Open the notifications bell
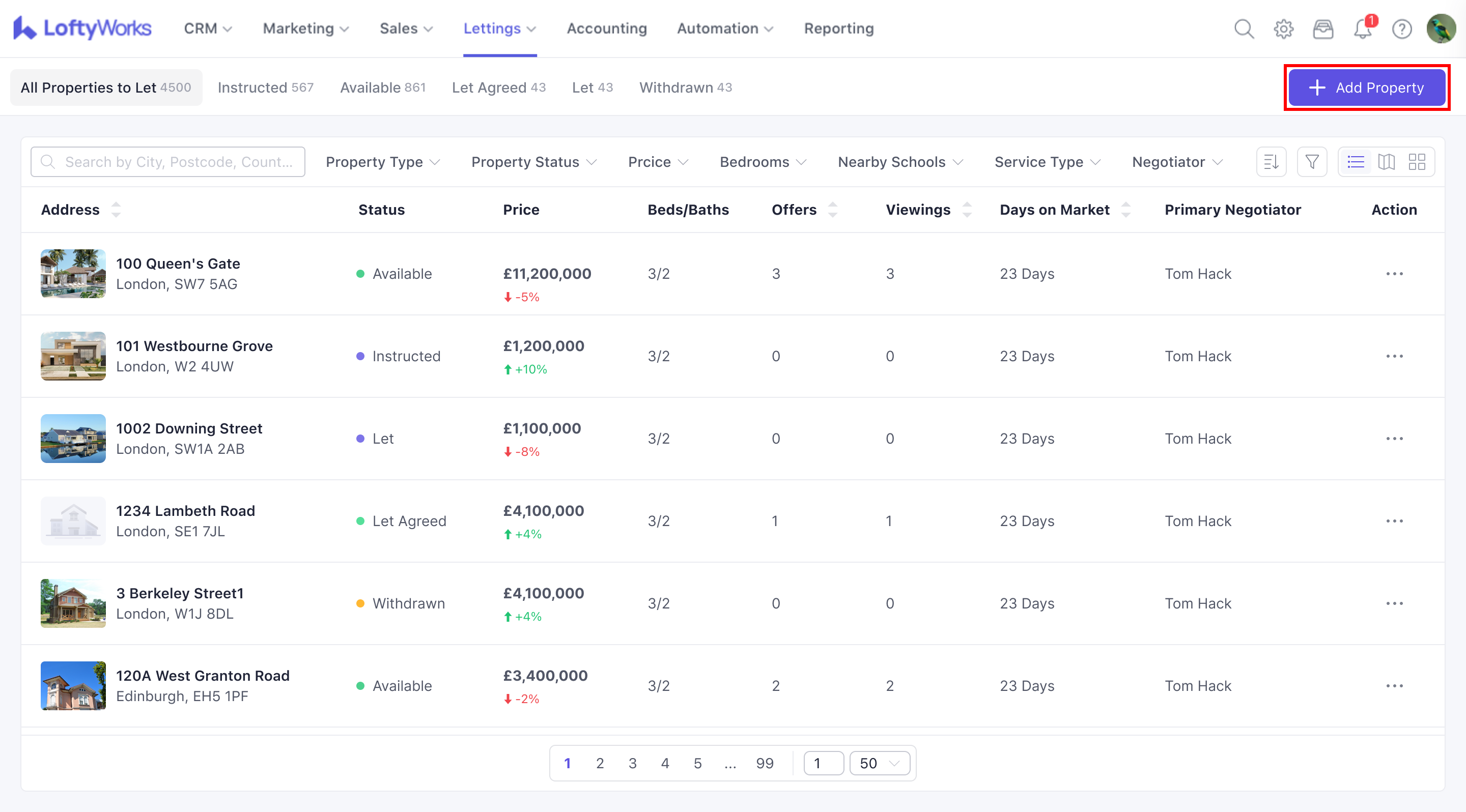Viewport: 1466px width, 812px height. pyautogui.click(x=1363, y=28)
